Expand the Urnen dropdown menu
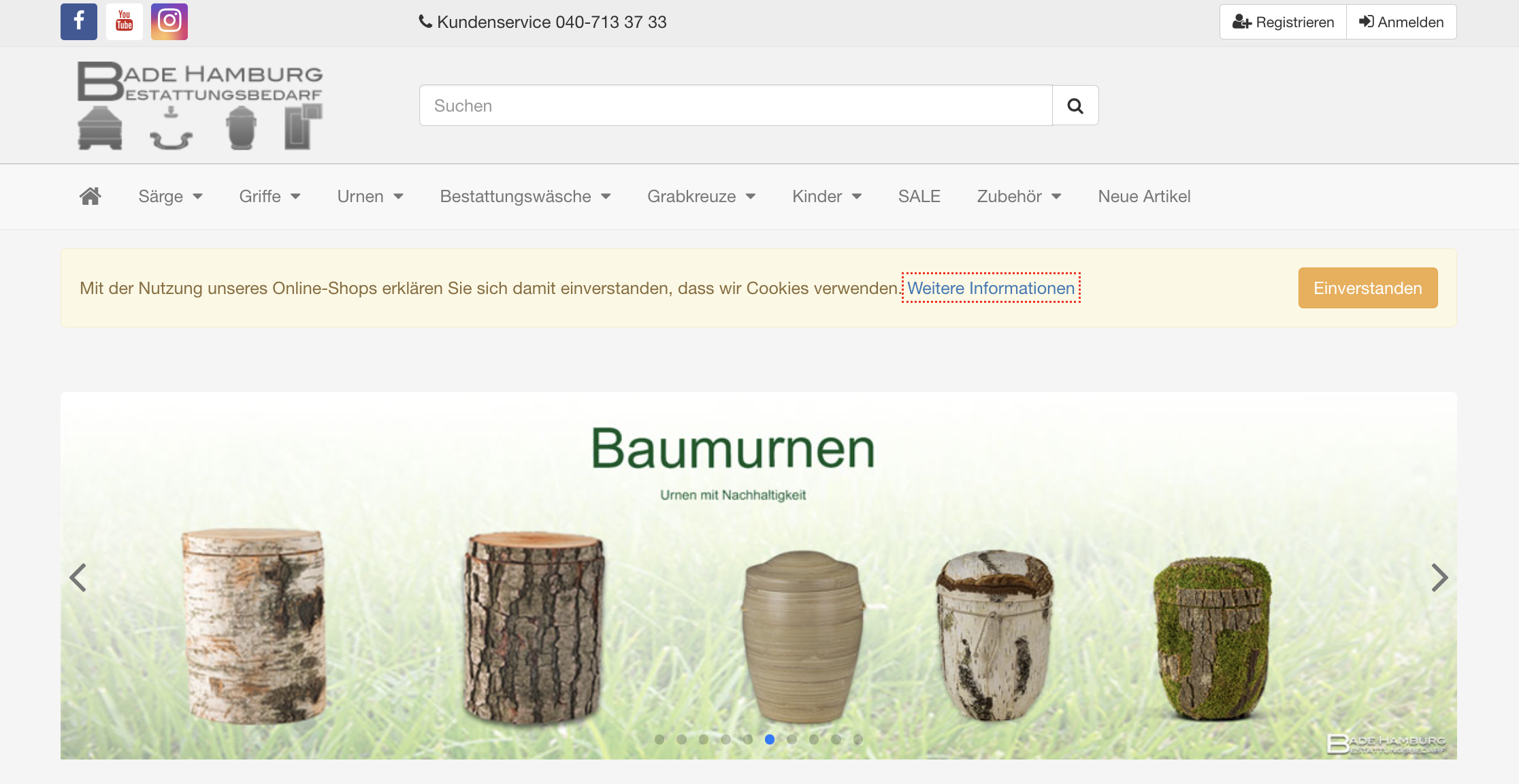 click(370, 196)
